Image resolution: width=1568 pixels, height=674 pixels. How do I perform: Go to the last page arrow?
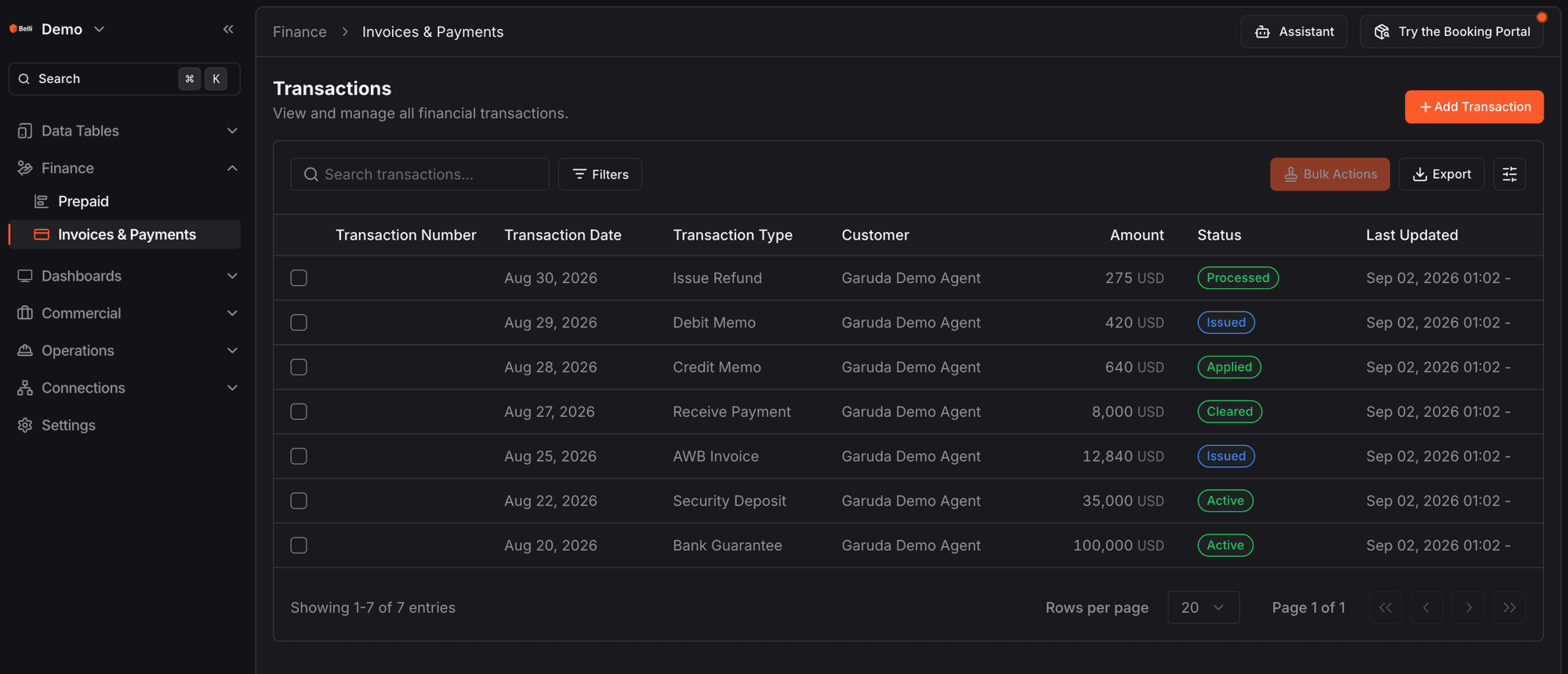1510,607
